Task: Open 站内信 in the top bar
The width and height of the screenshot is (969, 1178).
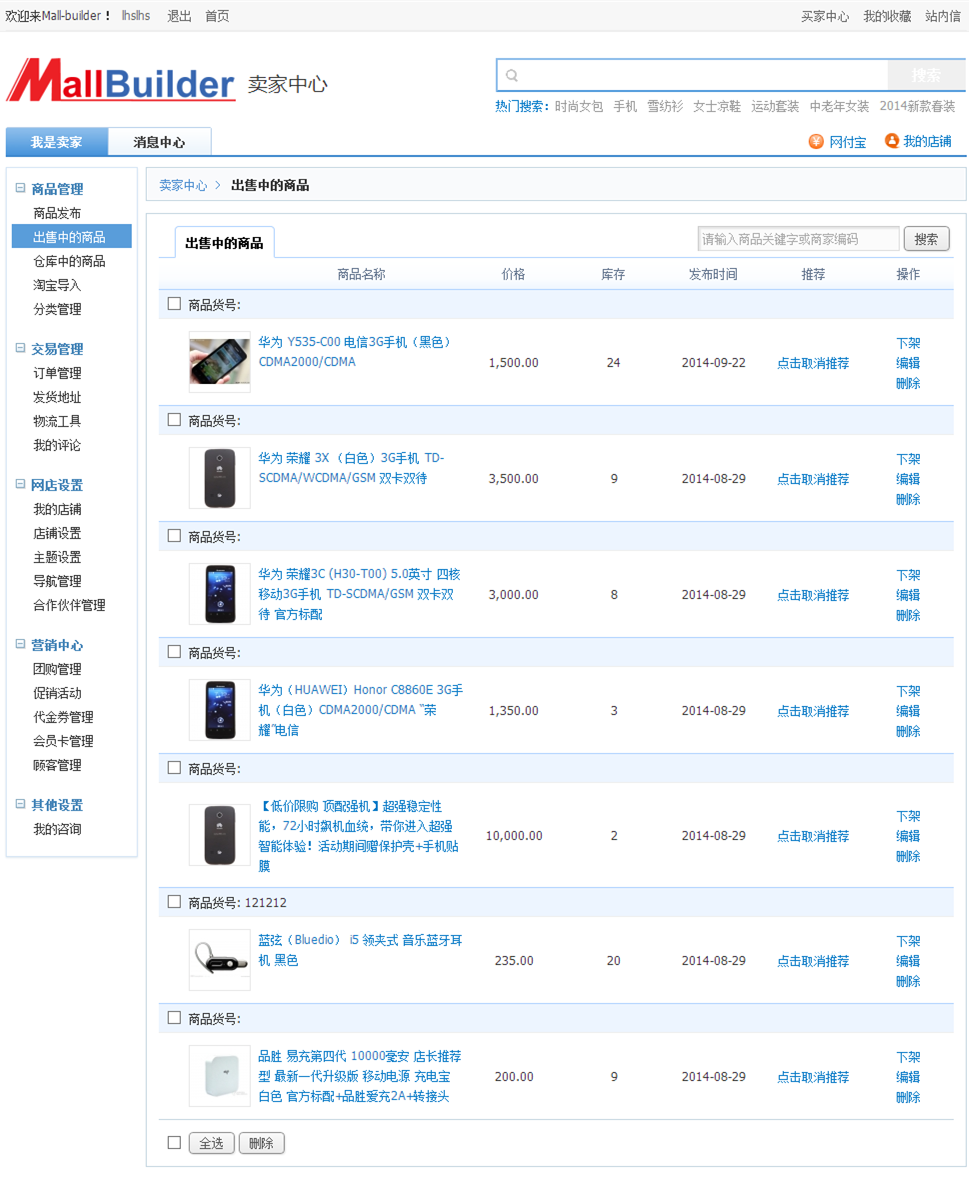Action: coord(943,16)
